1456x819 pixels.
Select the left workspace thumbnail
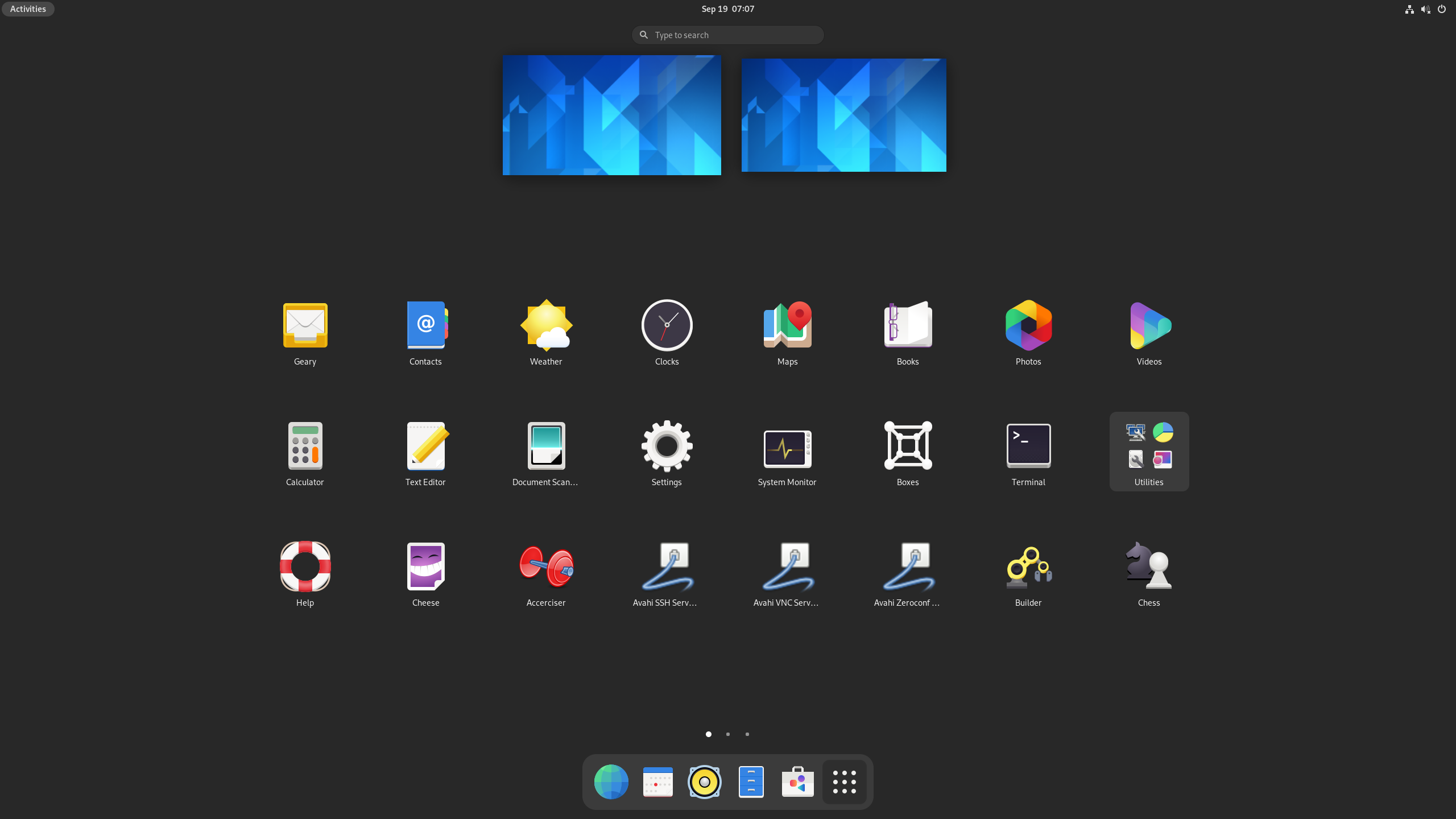click(x=611, y=115)
